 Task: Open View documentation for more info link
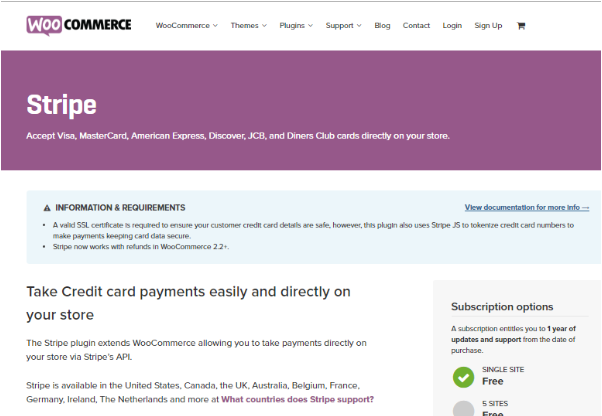tap(527, 208)
